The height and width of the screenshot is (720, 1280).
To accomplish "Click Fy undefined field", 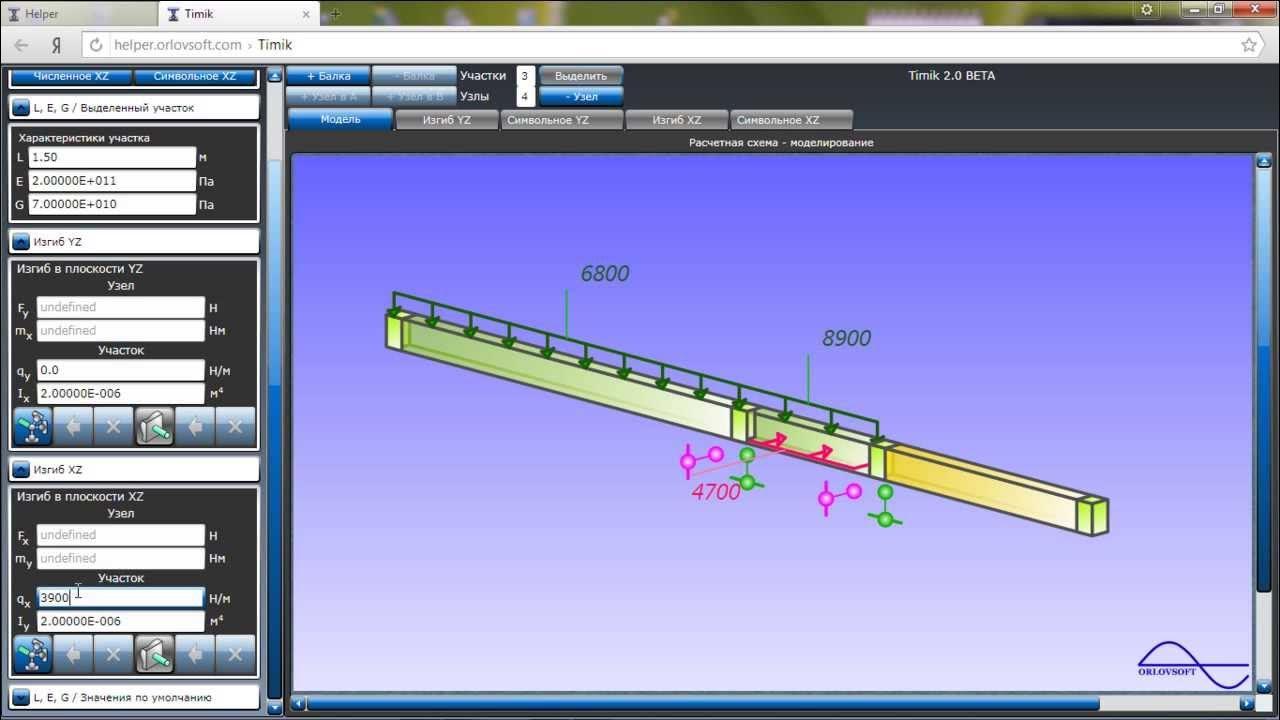I will coord(121,307).
